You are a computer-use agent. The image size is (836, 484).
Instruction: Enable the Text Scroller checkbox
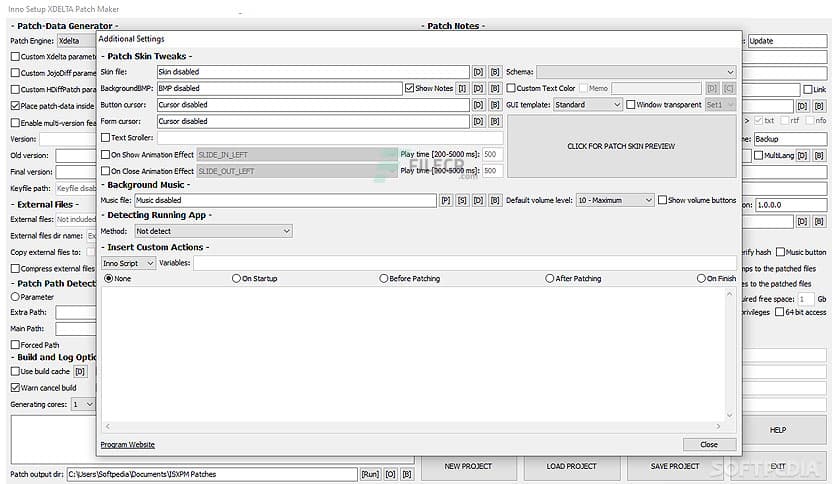pos(106,138)
